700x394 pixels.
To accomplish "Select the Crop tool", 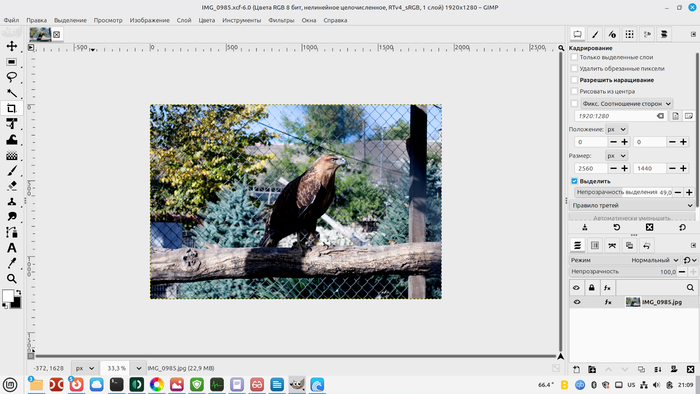I will pyautogui.click(x=12, y=108).
